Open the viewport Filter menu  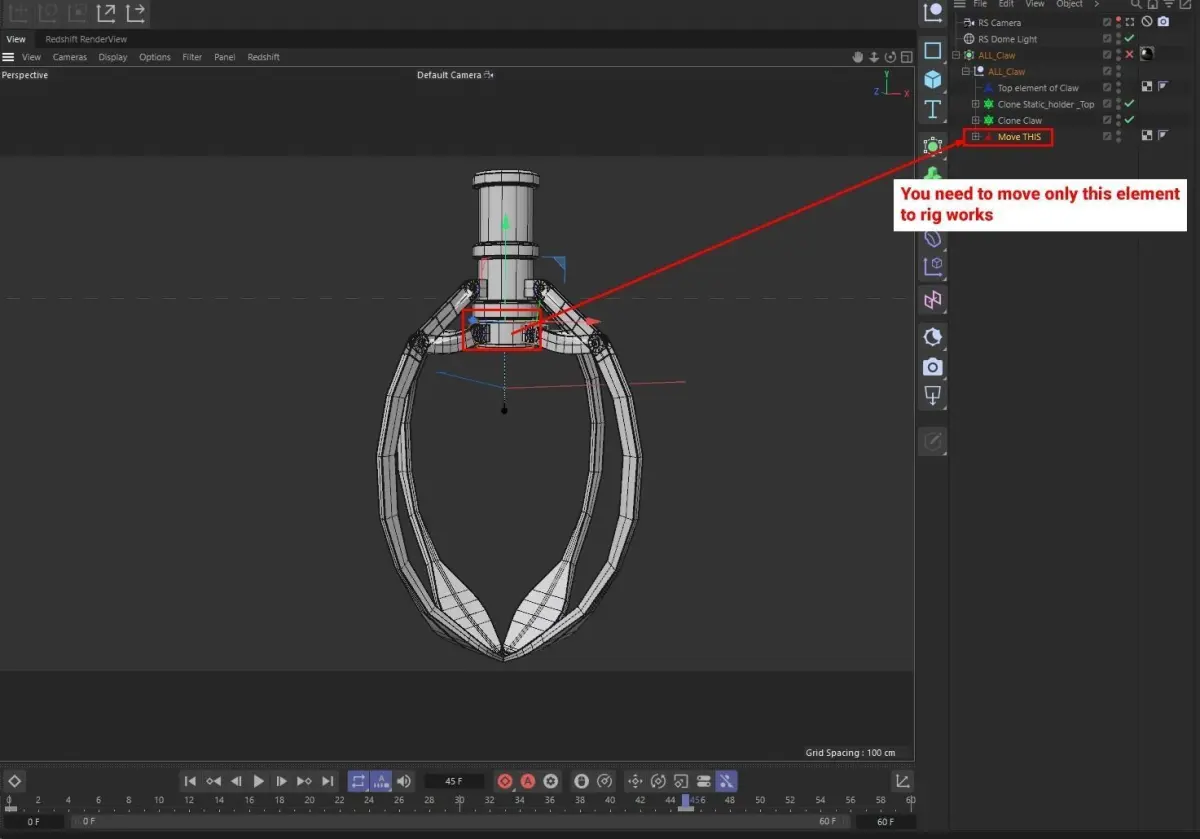192,57
